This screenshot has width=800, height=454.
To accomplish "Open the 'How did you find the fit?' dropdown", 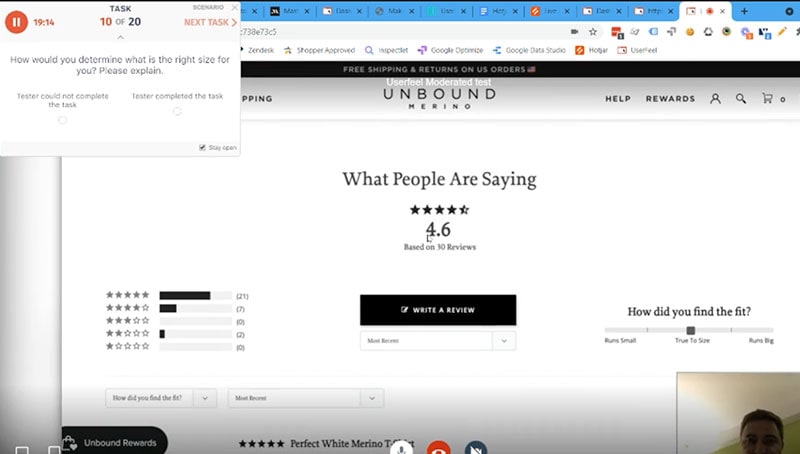I will [161, 397].
